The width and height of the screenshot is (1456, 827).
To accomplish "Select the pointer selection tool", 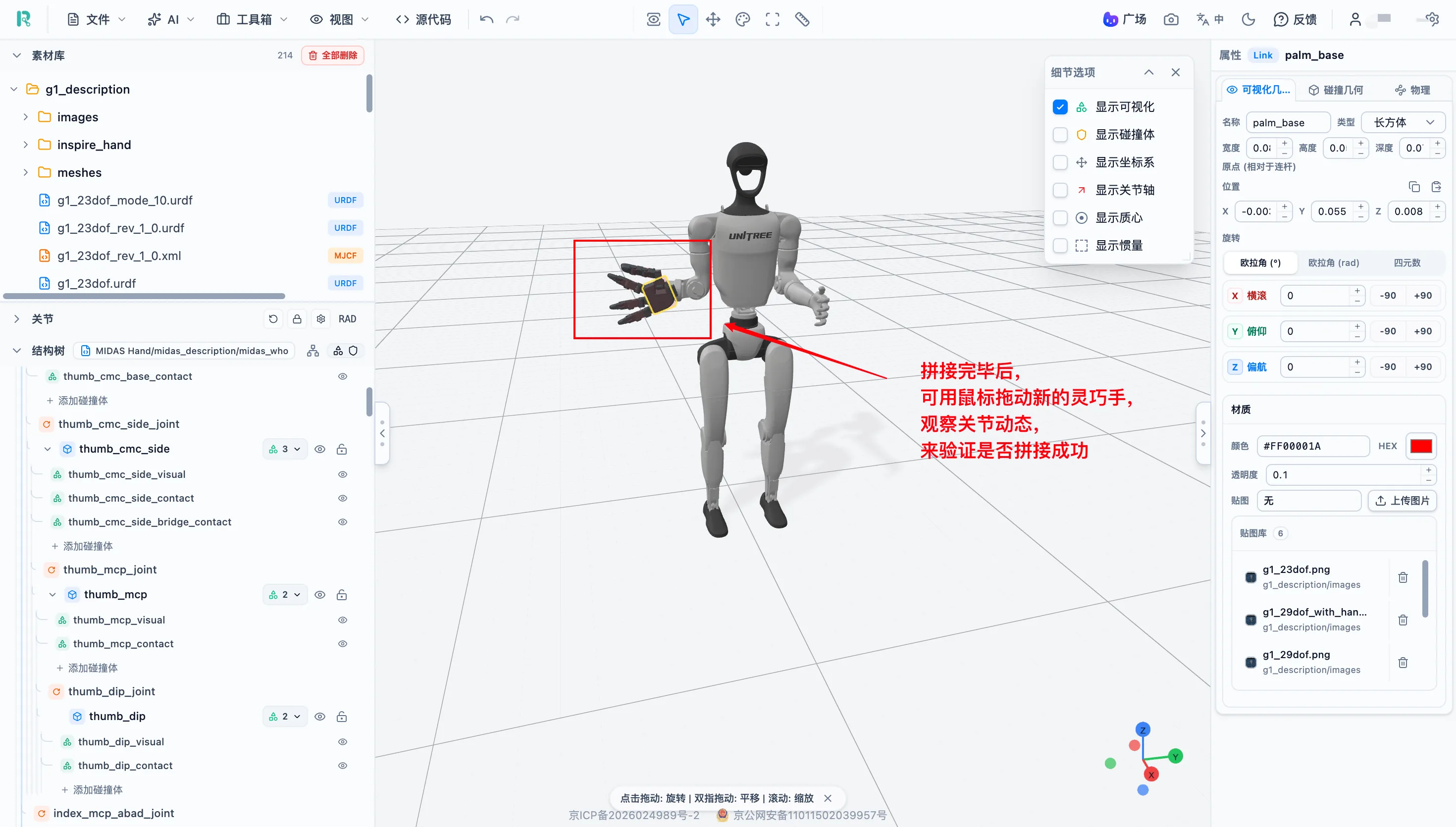I will tap(683, 19).
